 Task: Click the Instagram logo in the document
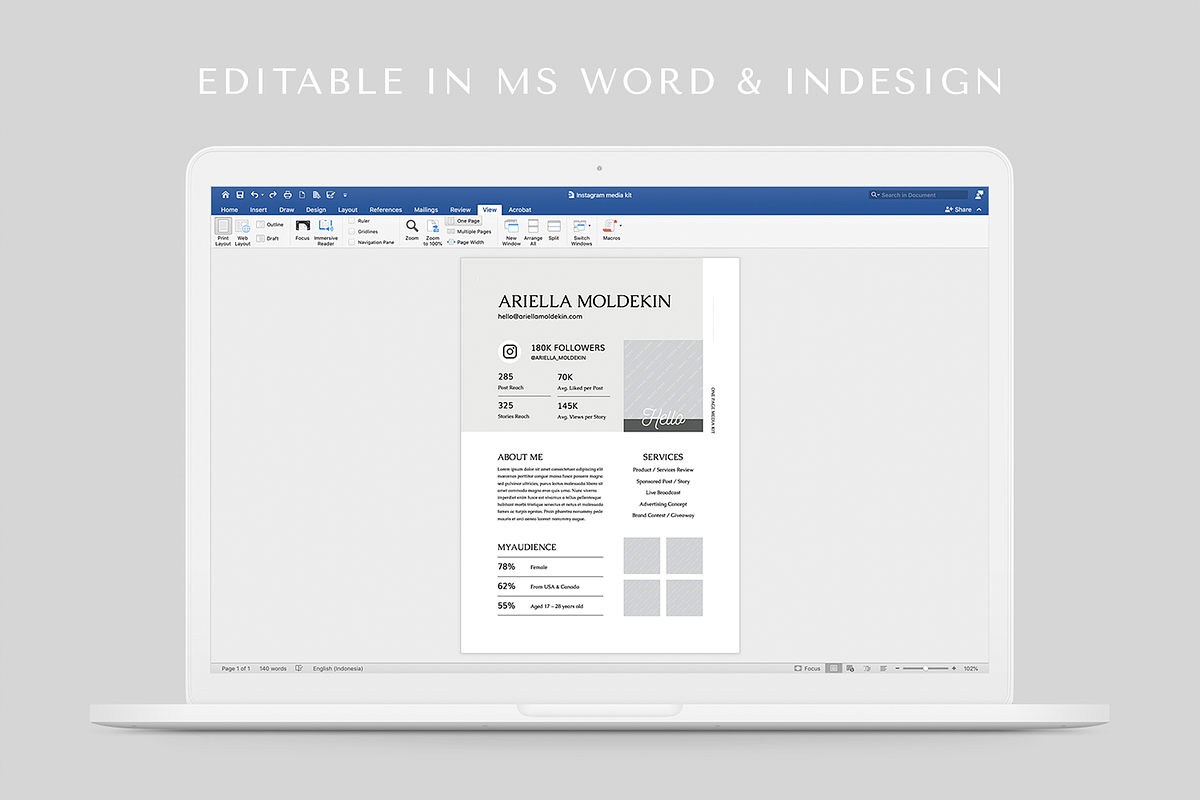point(509,351)
